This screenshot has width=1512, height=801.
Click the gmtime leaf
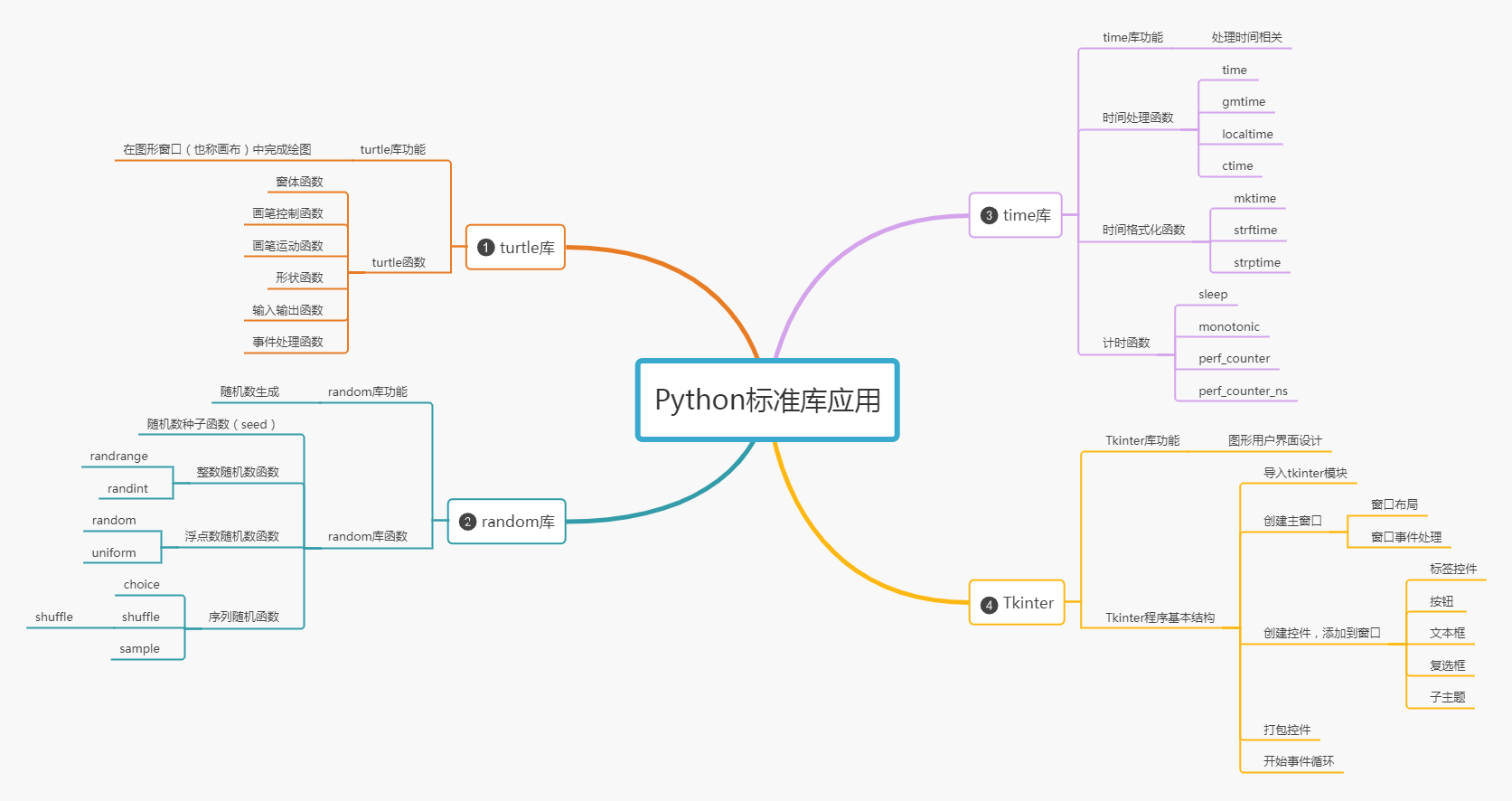[x=1244, y=102]
